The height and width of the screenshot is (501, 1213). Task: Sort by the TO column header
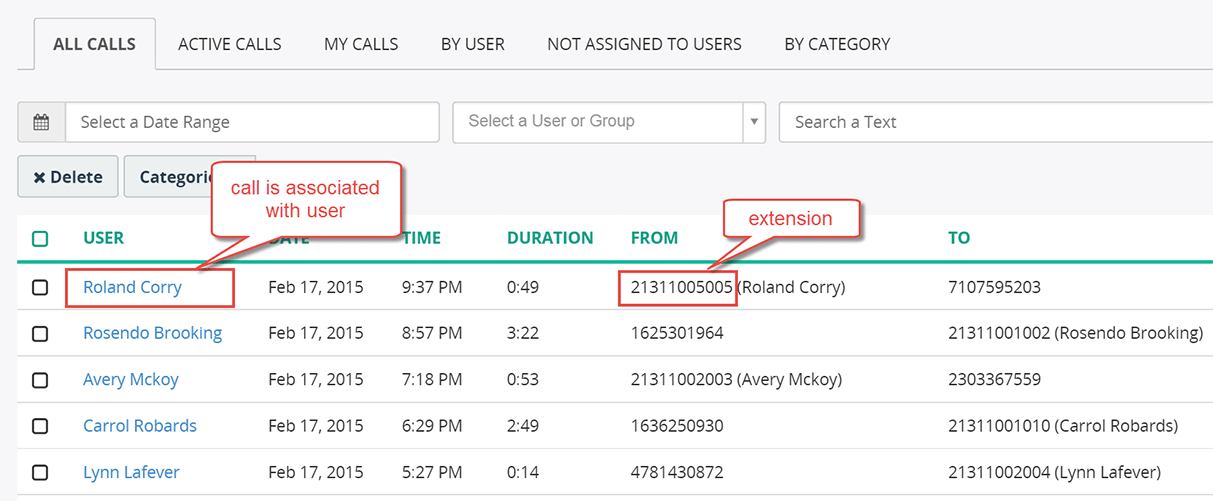[x=959, y=238]
